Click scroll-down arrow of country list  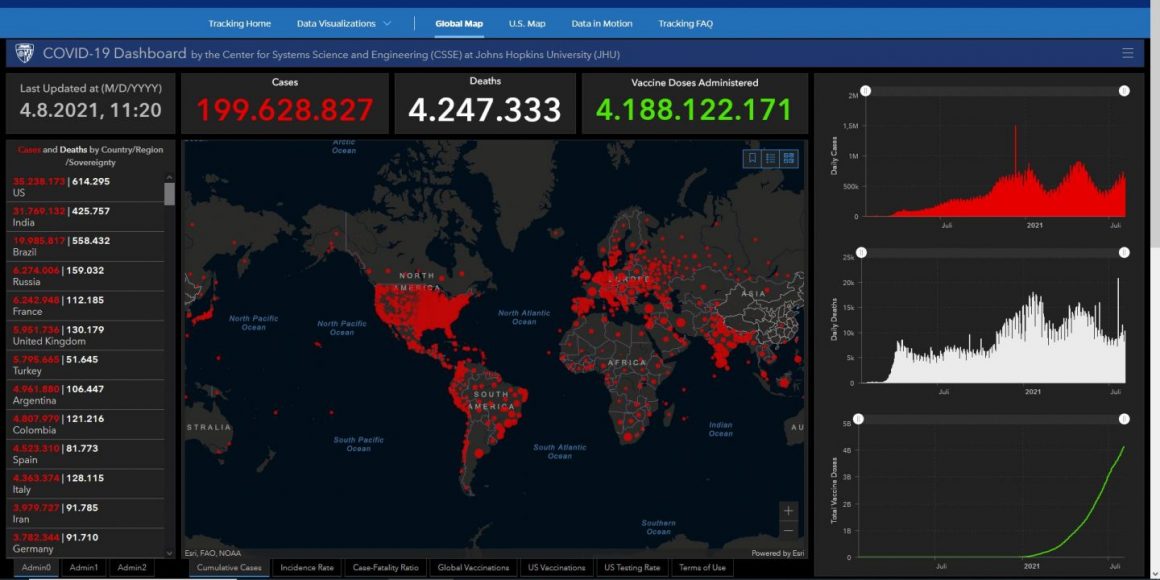click(x=169, y=553)
